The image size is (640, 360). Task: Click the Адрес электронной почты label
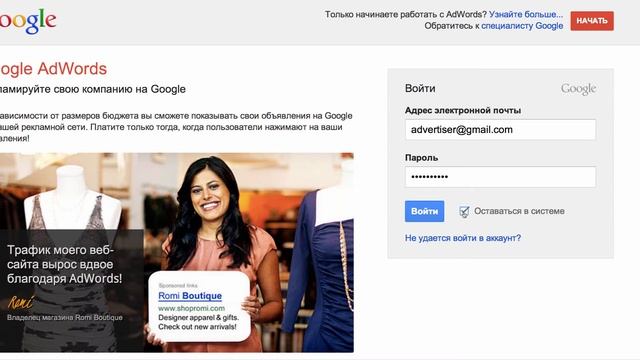pos(463,110)
